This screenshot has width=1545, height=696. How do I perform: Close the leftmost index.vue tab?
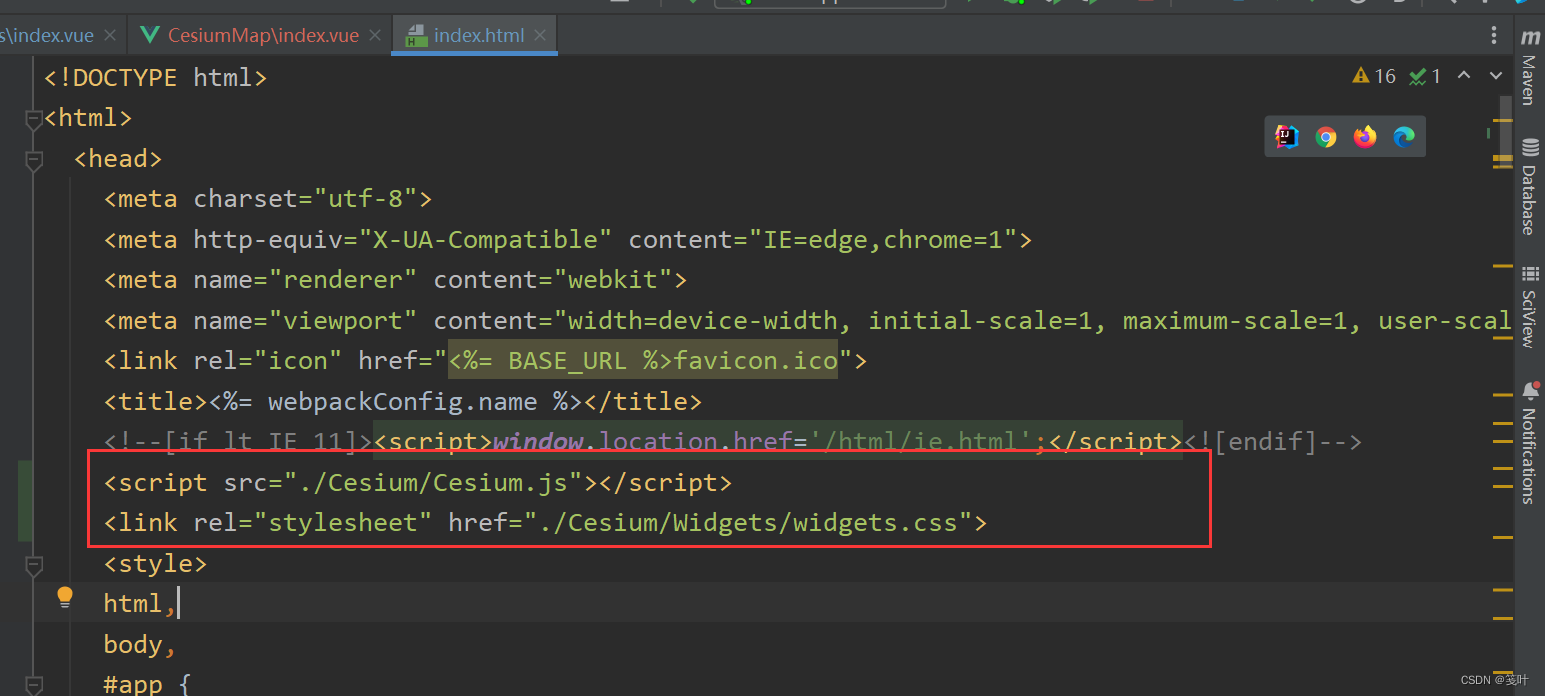coord(110,36)
